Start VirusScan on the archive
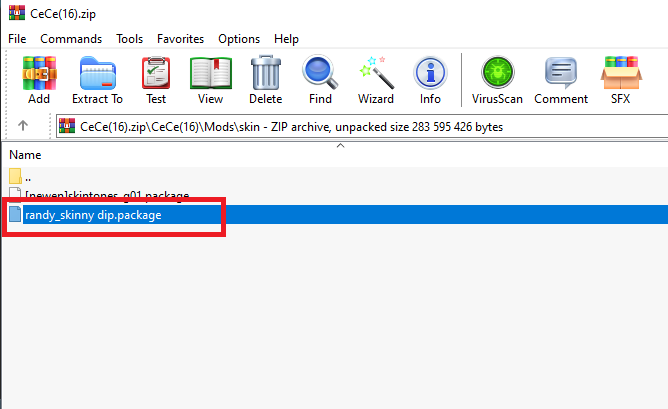668x409 pixels. point(497,80)
